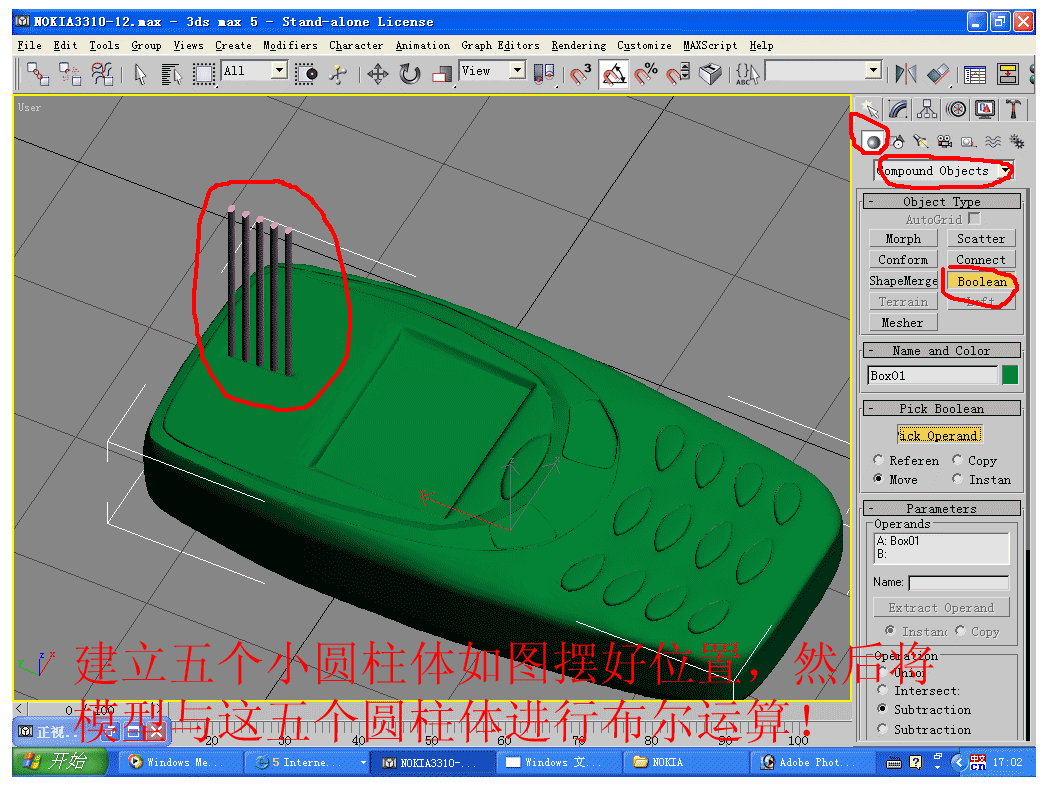The height and width of the screenshot is (787, 1049).
Task: Collapse the Object Type rollout
Action: point(941,201)
